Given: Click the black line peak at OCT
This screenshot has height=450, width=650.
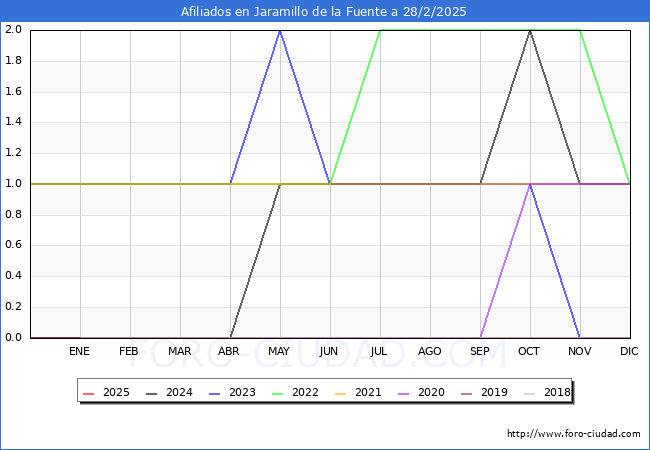Looking at the screenshot, I should coord(530,31).
